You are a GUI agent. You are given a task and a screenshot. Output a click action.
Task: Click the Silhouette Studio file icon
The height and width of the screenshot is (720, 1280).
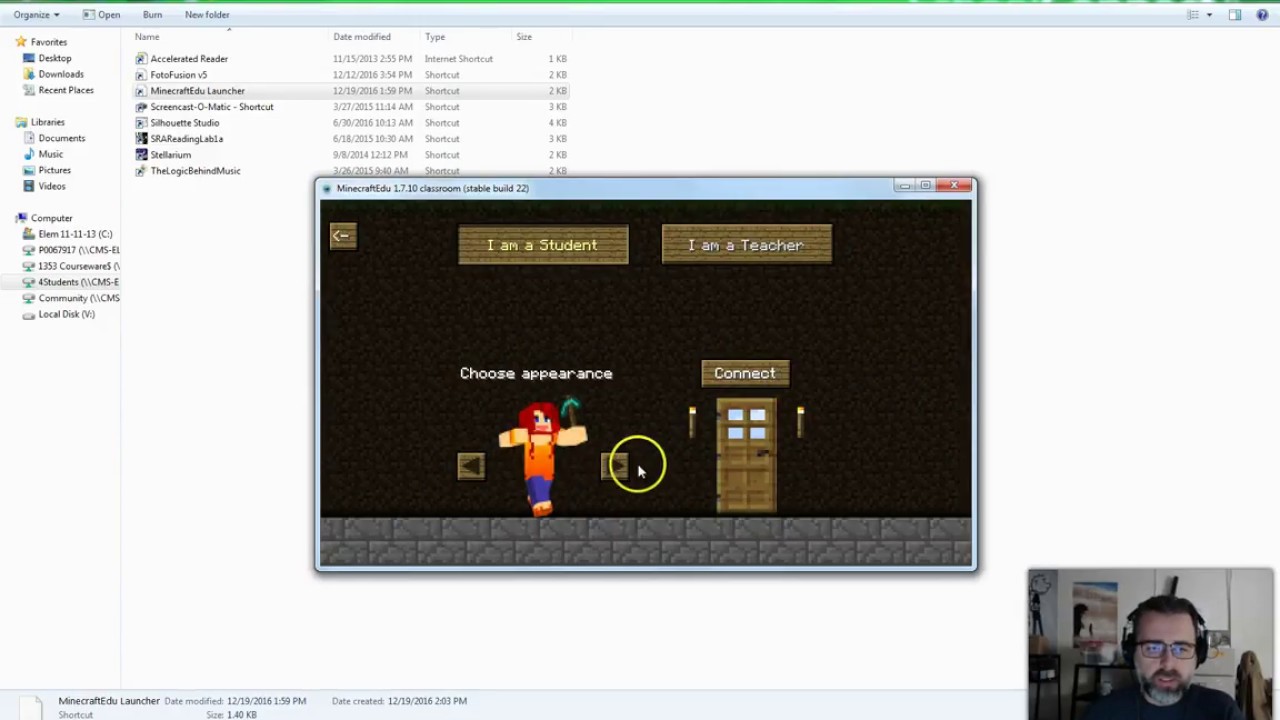pos(141,123)
